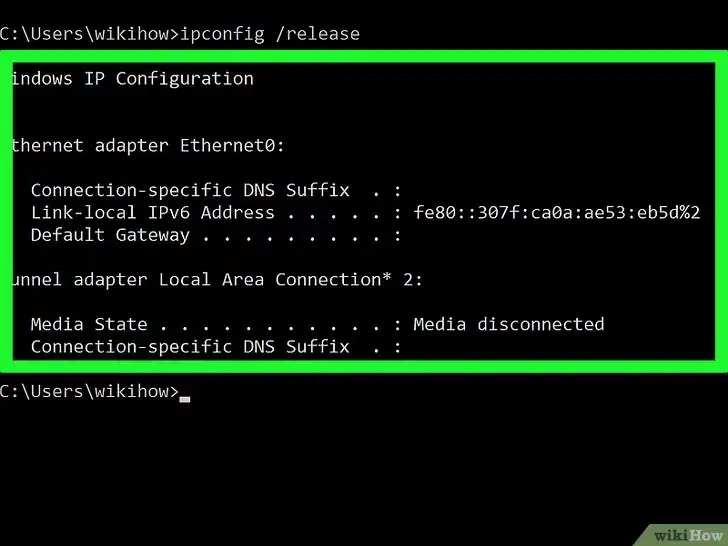Click "Connection-specific DNS Suffix" under the Ethernet adapter
Screen dimensions: 728x546
coord(190,190)
